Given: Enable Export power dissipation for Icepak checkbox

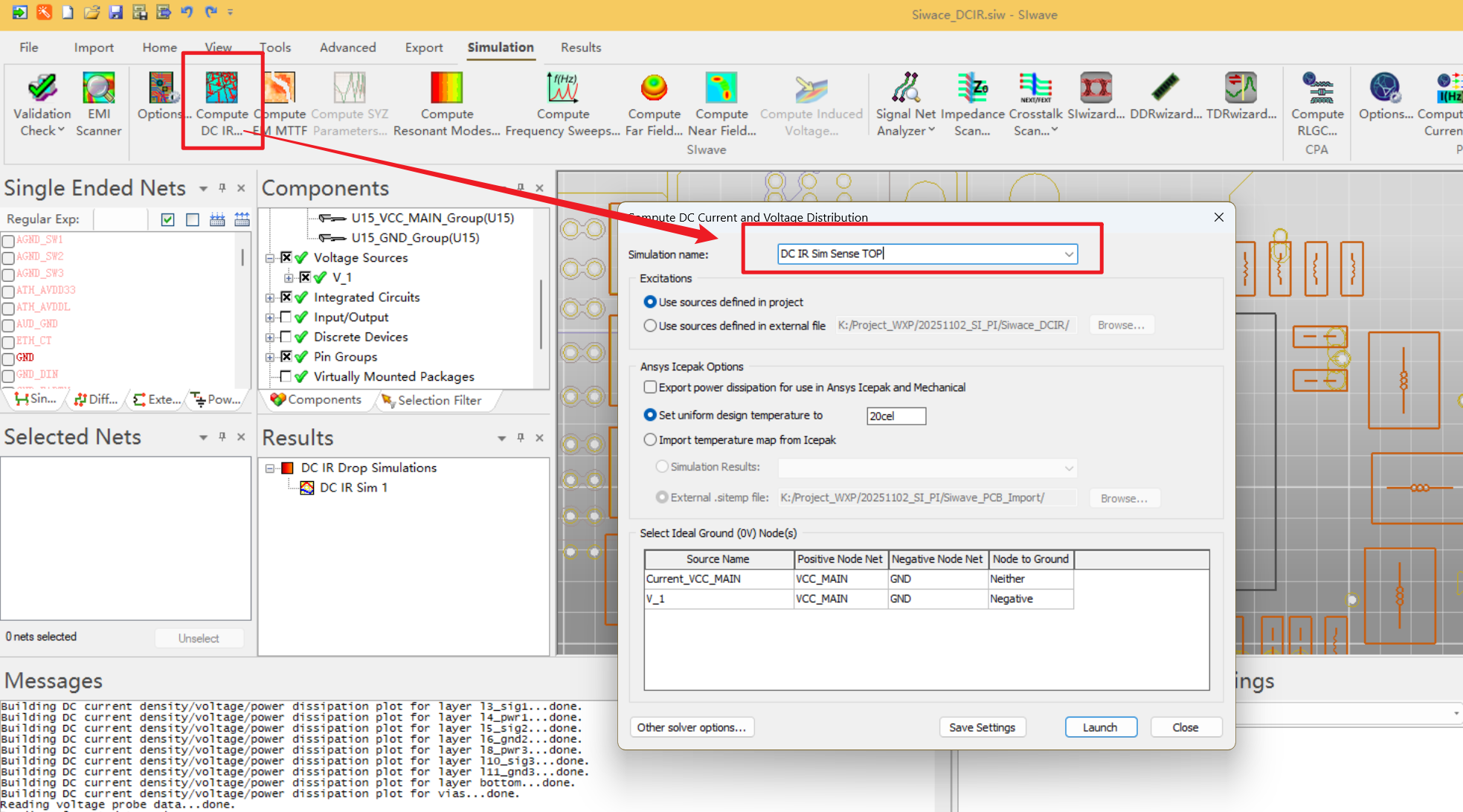Looking at the screenshot, I should [x=651, y=387].
